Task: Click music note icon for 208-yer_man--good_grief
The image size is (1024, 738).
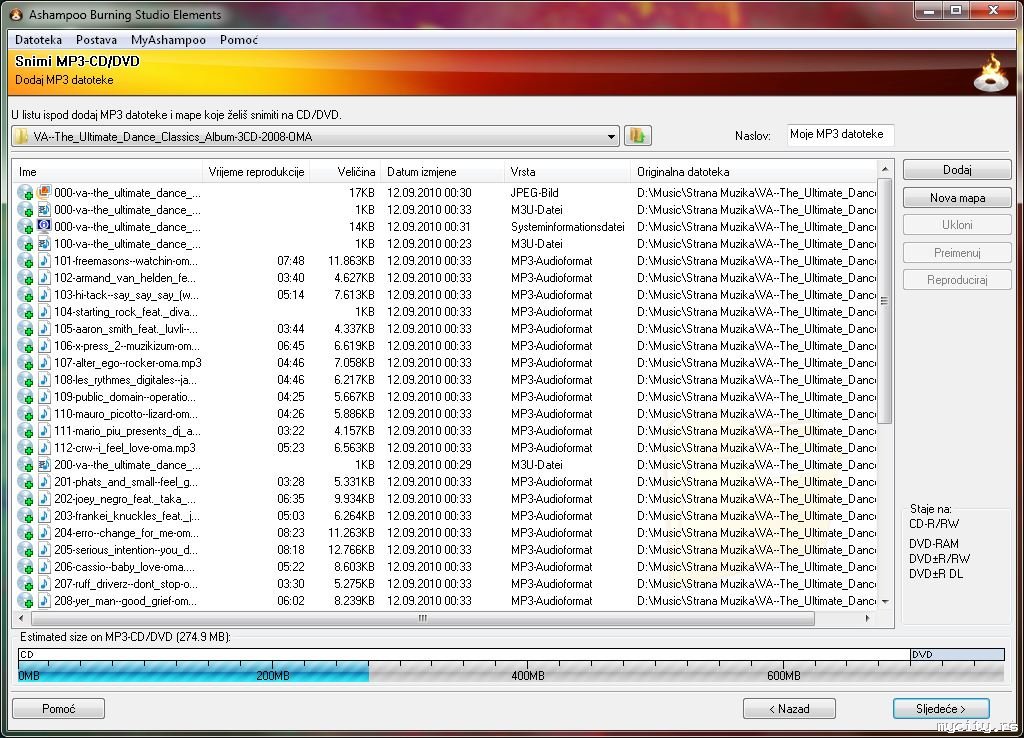Action: [44, 600]
